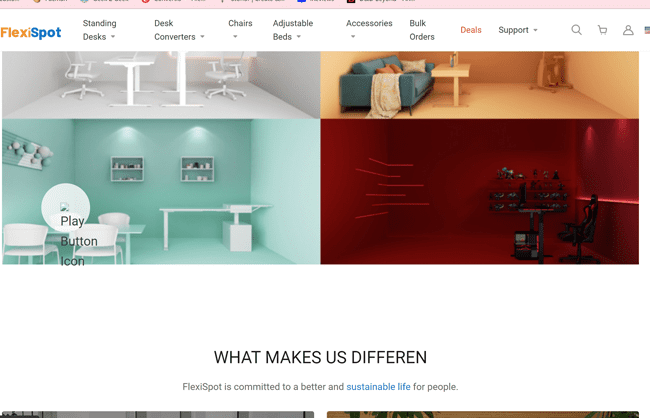Screen dimensions: 650x418
Task: Select the orange living room image
Action: click(x=480, y=85)
